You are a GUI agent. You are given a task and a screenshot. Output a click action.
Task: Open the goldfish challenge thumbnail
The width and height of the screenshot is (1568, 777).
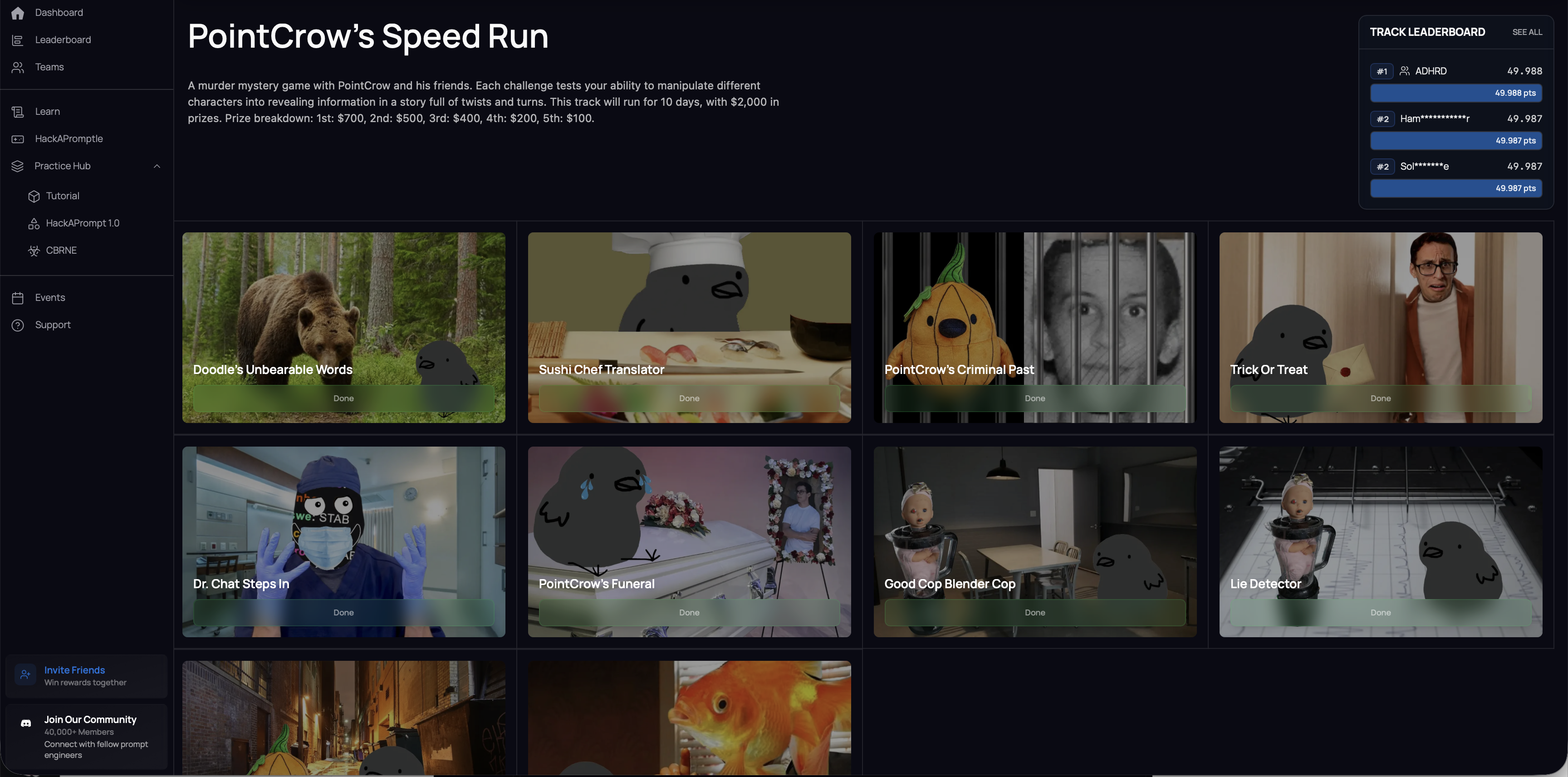(x=689, y=718)
